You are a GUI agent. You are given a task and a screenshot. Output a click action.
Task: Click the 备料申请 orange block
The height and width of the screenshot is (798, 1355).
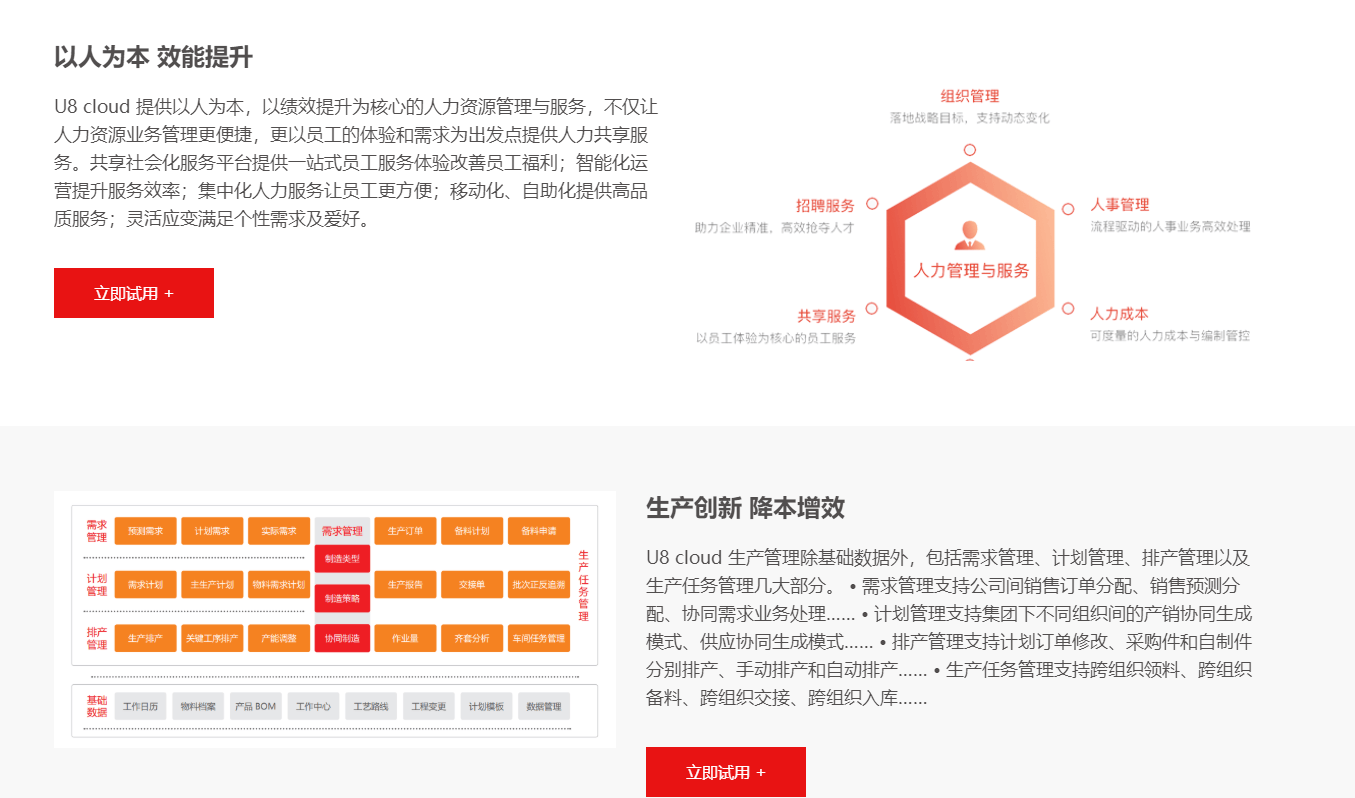[x=539, y=531]
